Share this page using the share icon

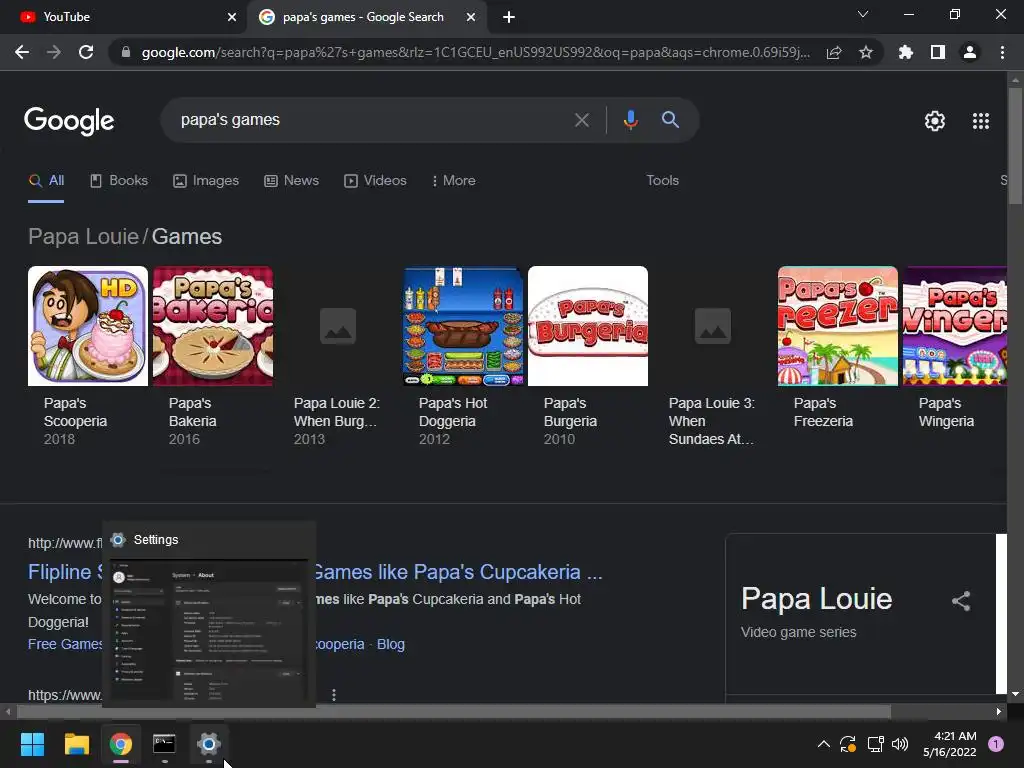(834, 52)
